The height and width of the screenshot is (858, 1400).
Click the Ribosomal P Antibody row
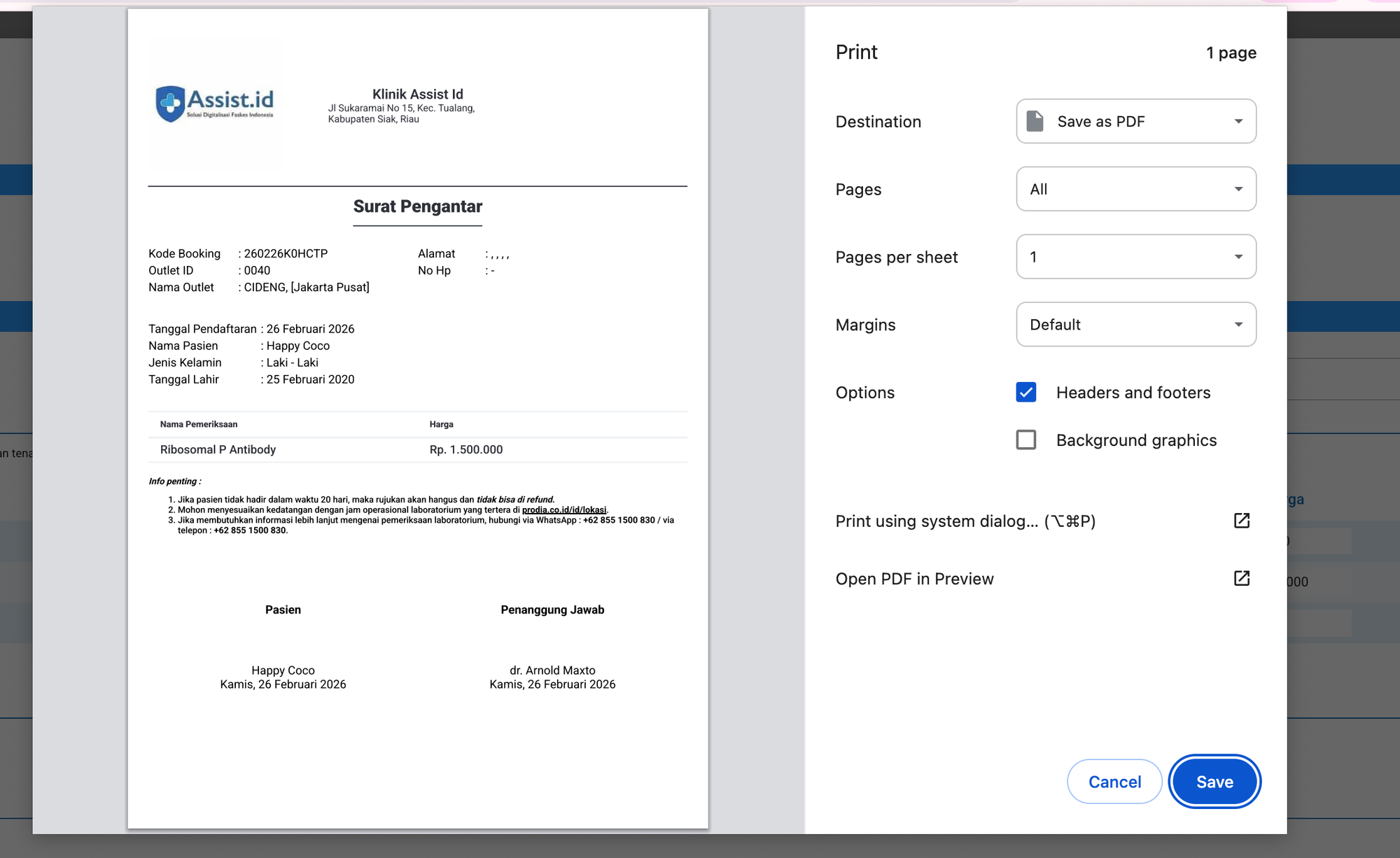(218, 449)
